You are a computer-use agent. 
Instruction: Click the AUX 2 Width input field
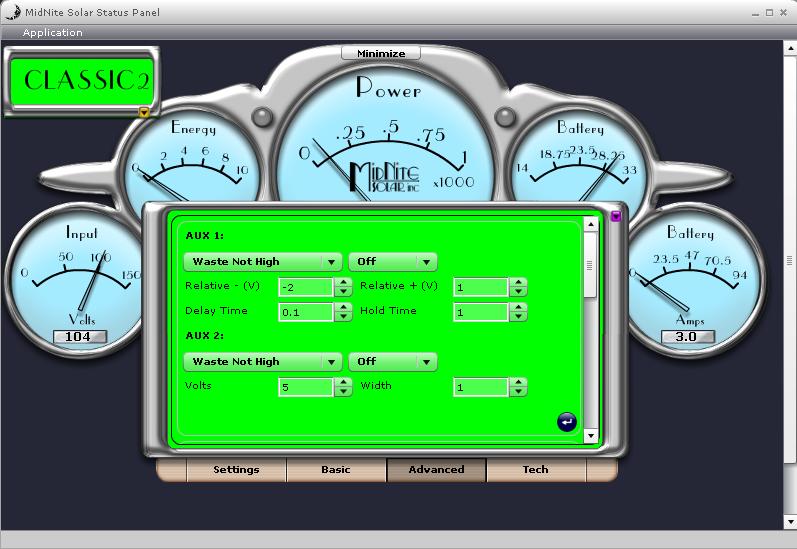click(x=481, y=387)
